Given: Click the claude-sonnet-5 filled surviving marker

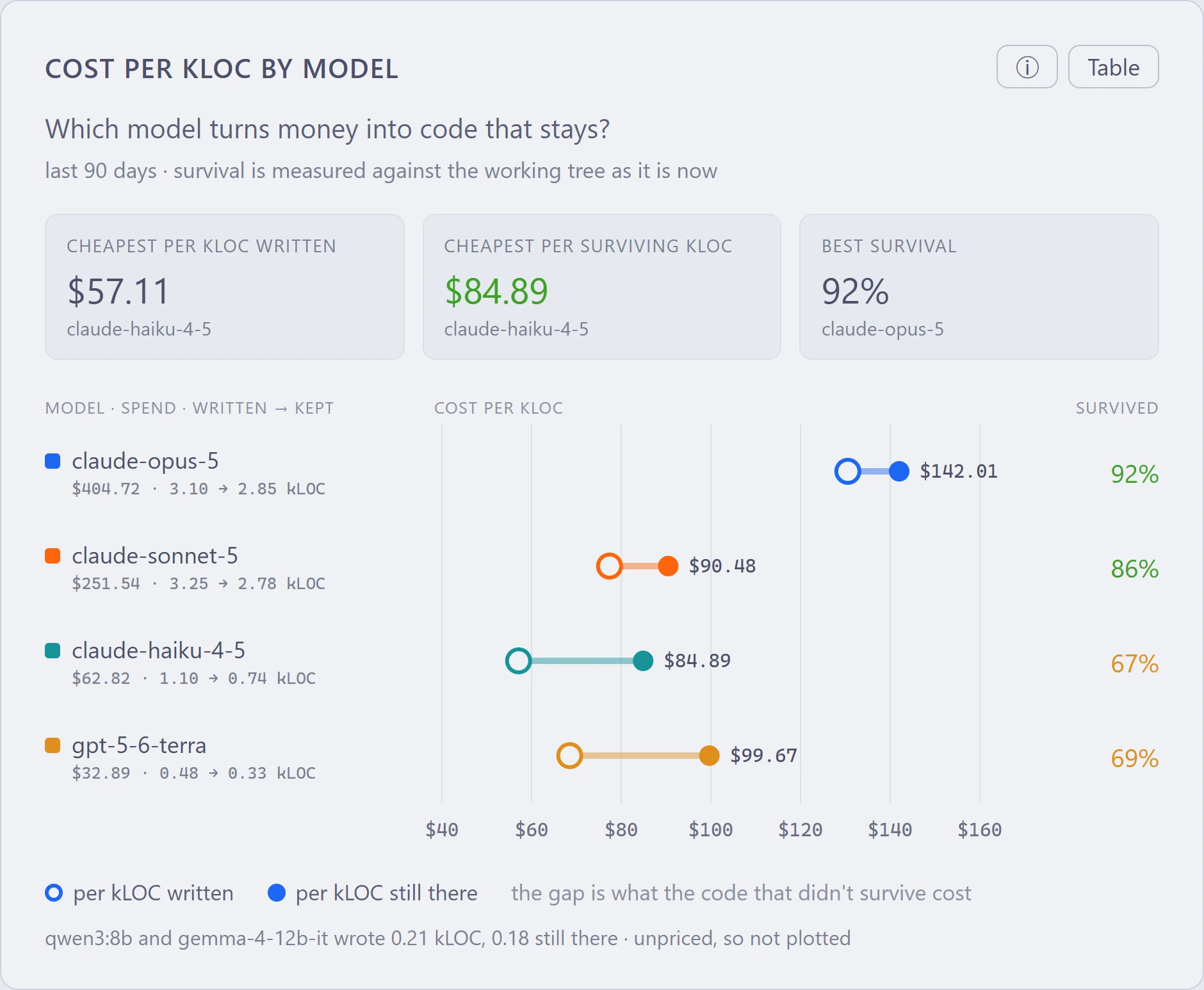Looking at the screenshot, I should tap(668, 566).
